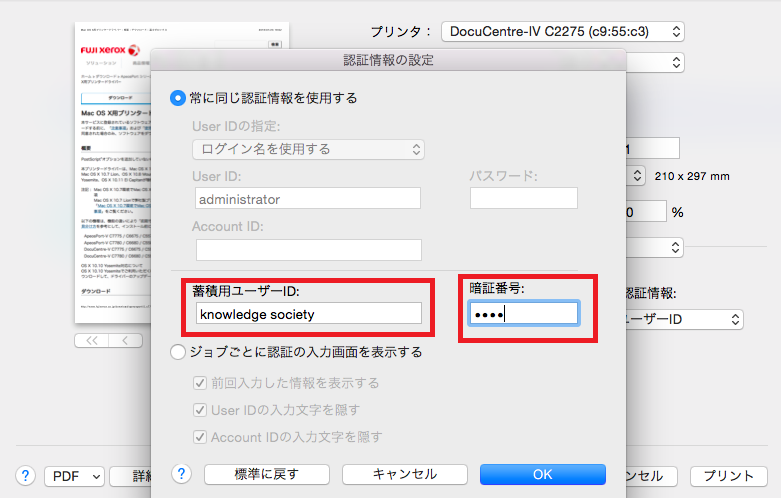Image resolution: width=781 pixels, height=498 pixels.
Task: Open the プリンタ DocuCentre-IV C2275 dropdown
Action: pos(563,32)
